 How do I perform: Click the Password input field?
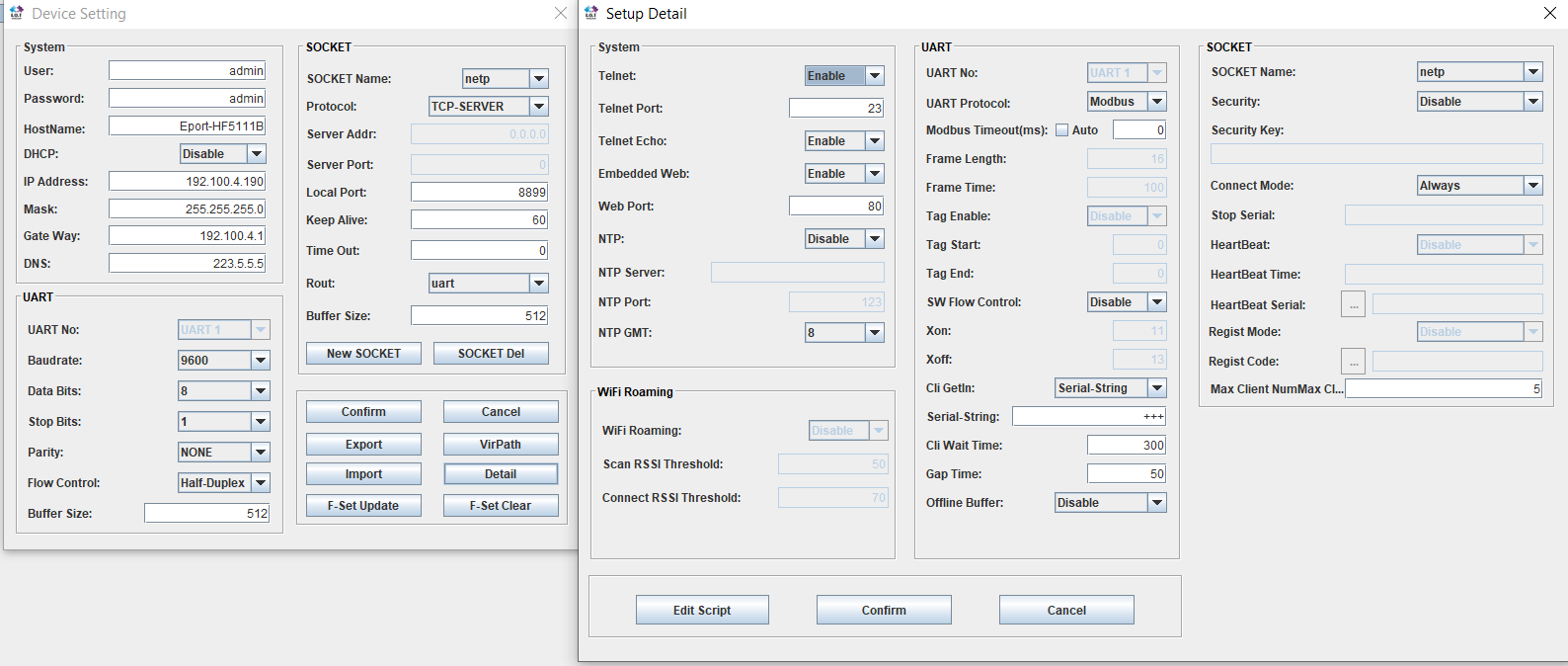pos(188,99)
